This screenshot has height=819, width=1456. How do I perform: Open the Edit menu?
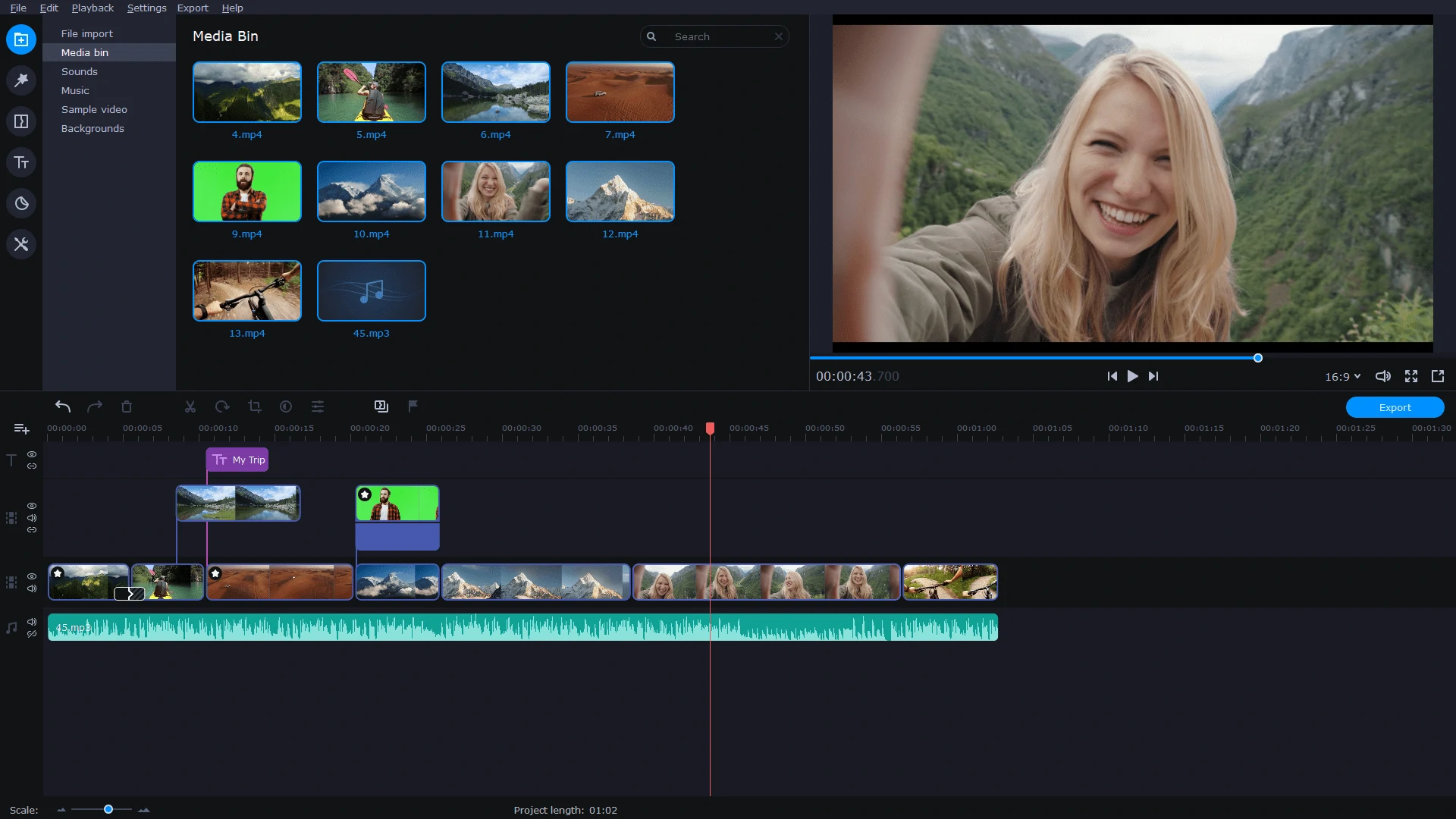48,8
